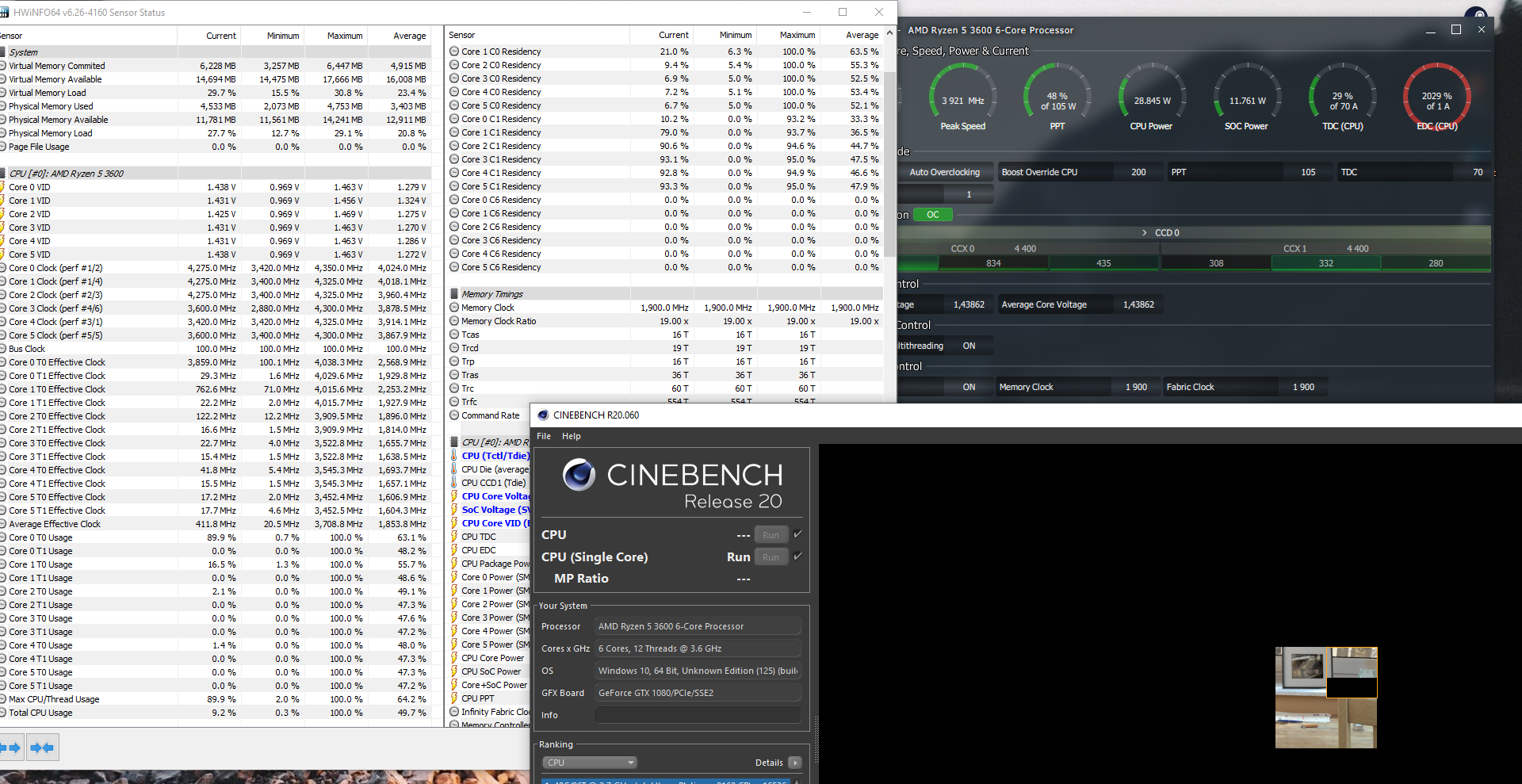
Task: Click the shrink columns inward-arrows button in HWiNFO
Action: pos(42,748)
